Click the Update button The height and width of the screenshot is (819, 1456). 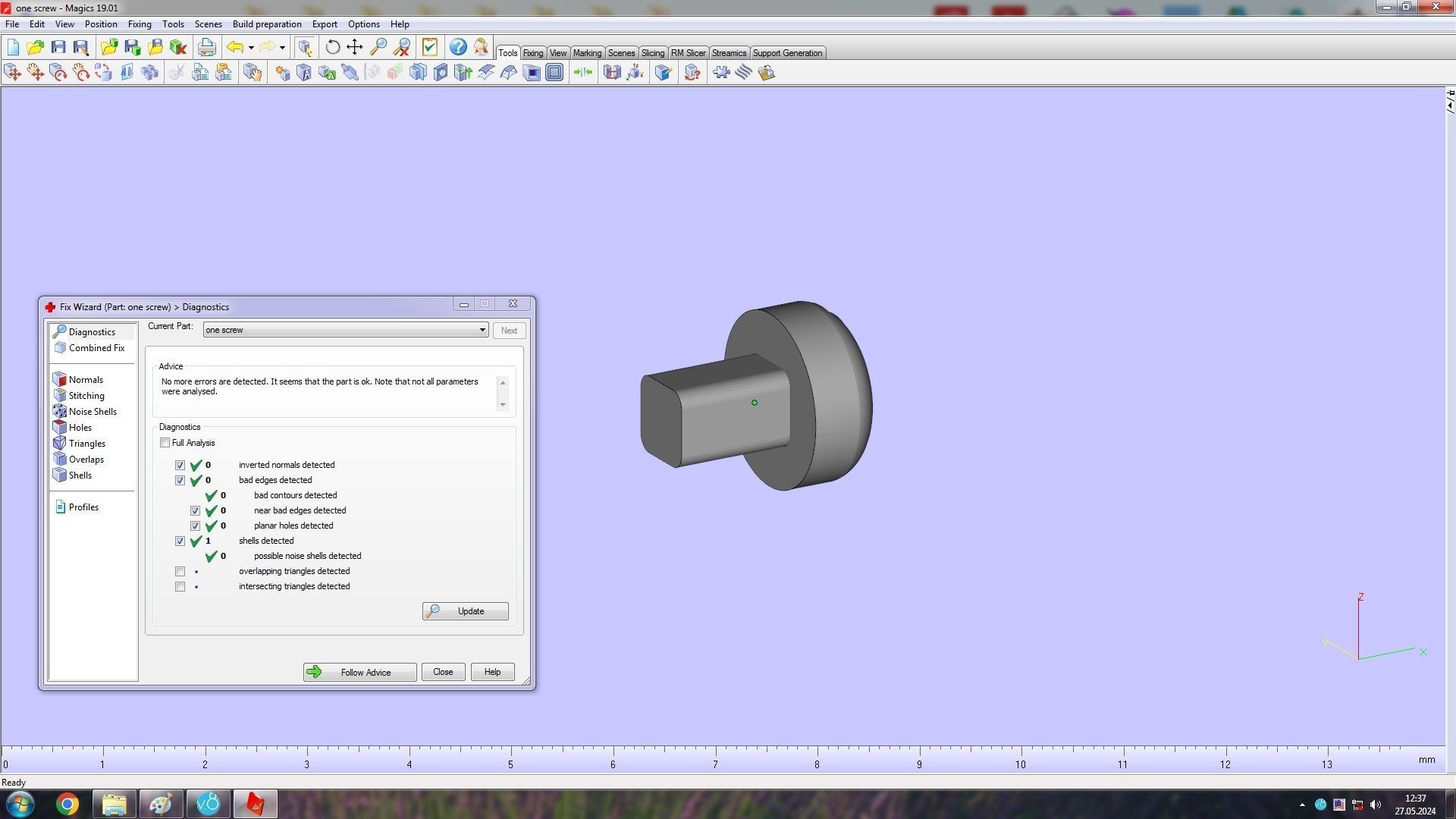coord(465,611)
